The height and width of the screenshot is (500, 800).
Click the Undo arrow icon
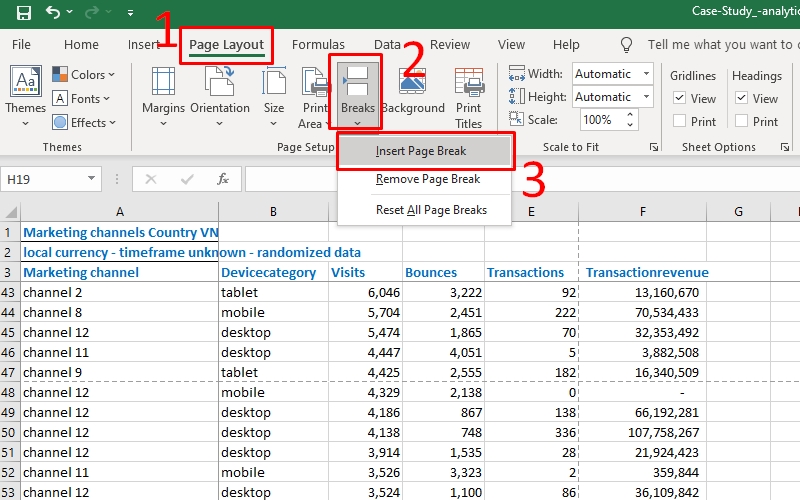[x=53, y=12]
